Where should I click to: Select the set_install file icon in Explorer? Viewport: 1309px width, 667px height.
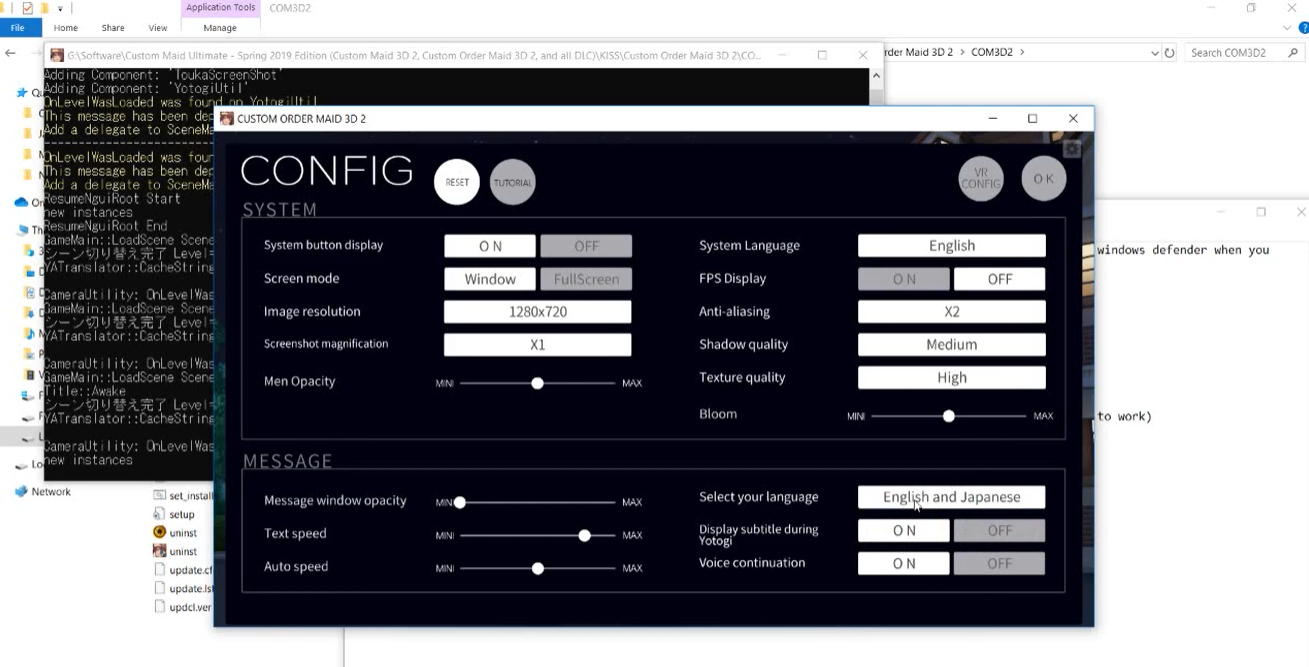click(x=160, y=495)
